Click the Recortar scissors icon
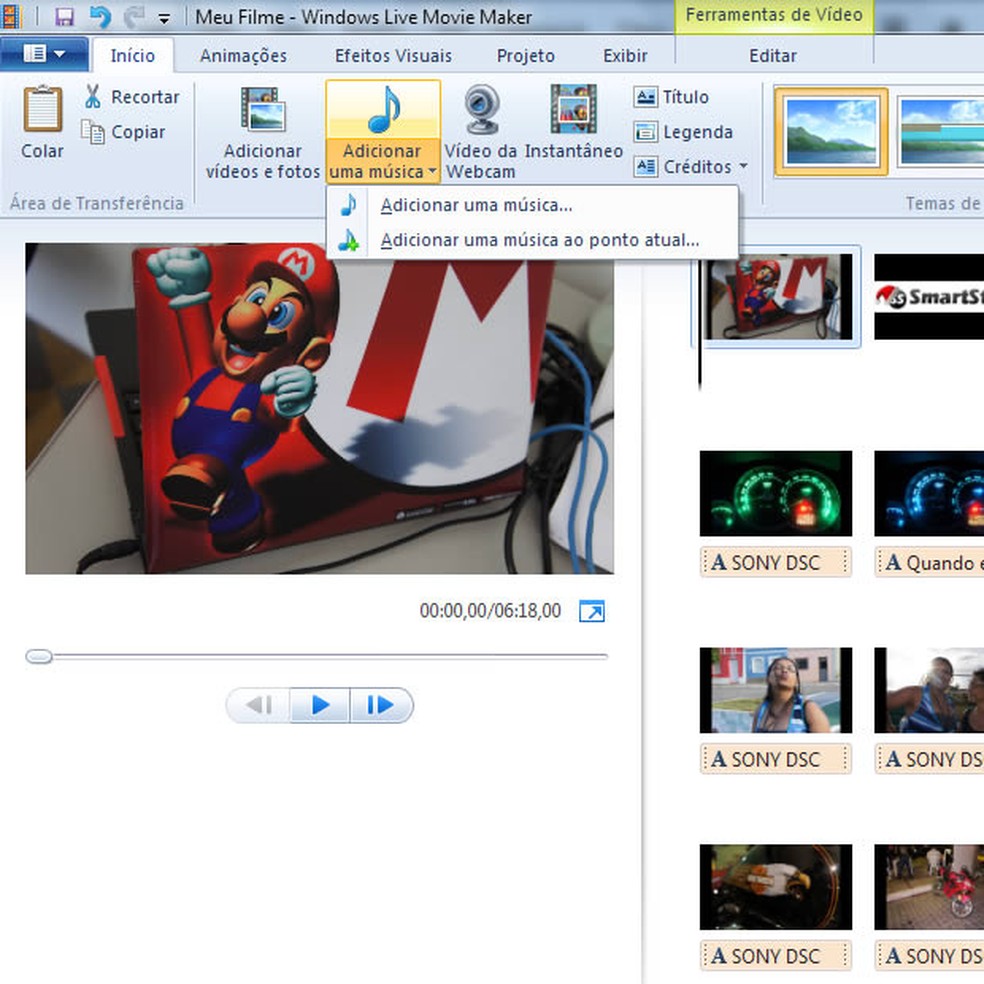The width and height of the screenshot is (984, 984). click(93, 97)
